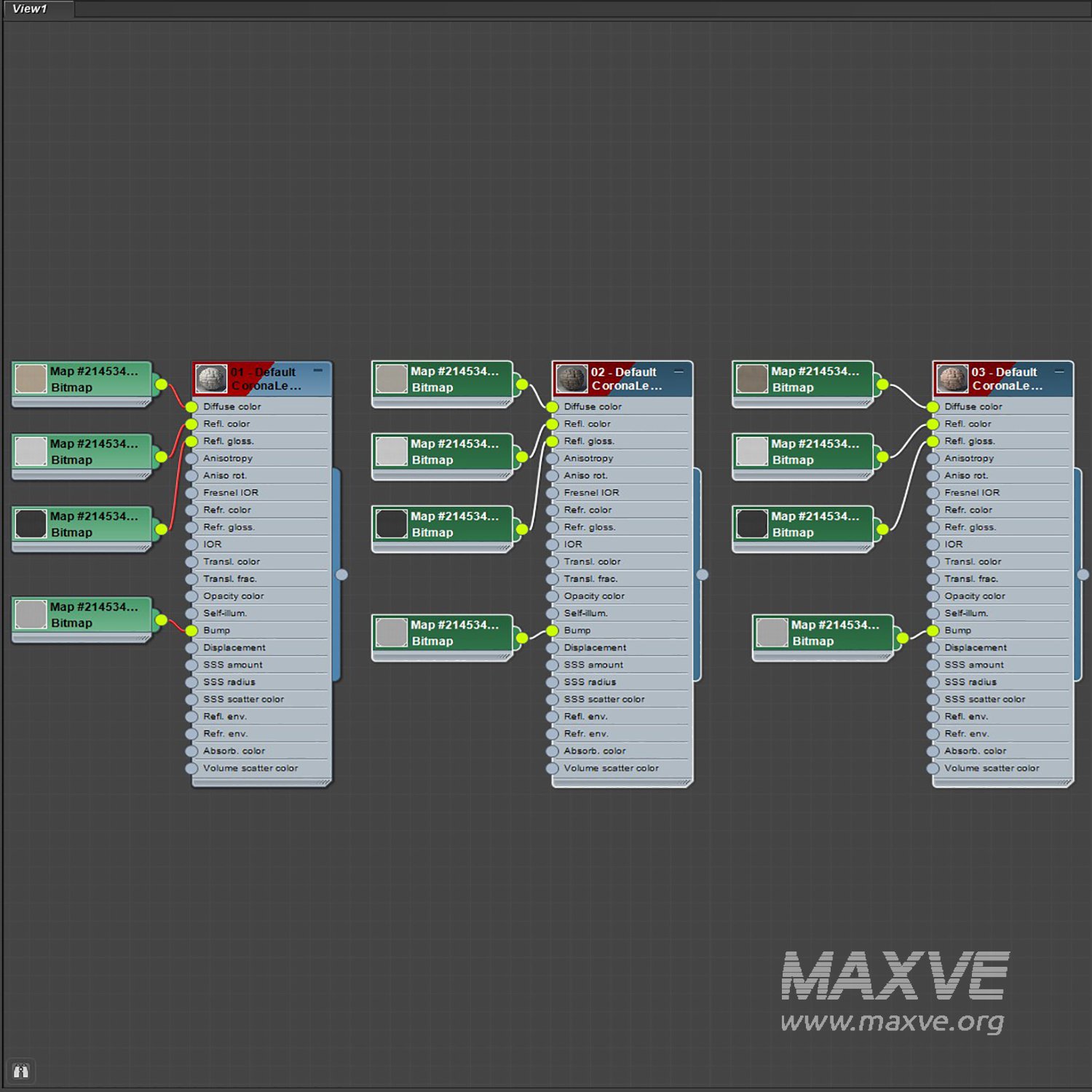Collapse the 02 - Default material node
The height and width of the screenshot is (1092, 1092).
point(678,371)
